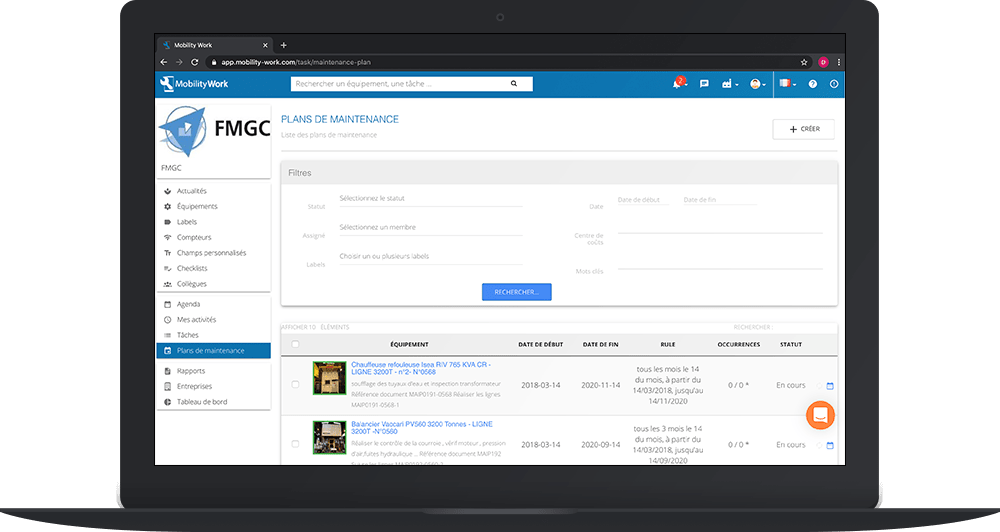The image size is (1000, 532).
Task: Sort by Date de fin column header
Action: coord(600,344)
